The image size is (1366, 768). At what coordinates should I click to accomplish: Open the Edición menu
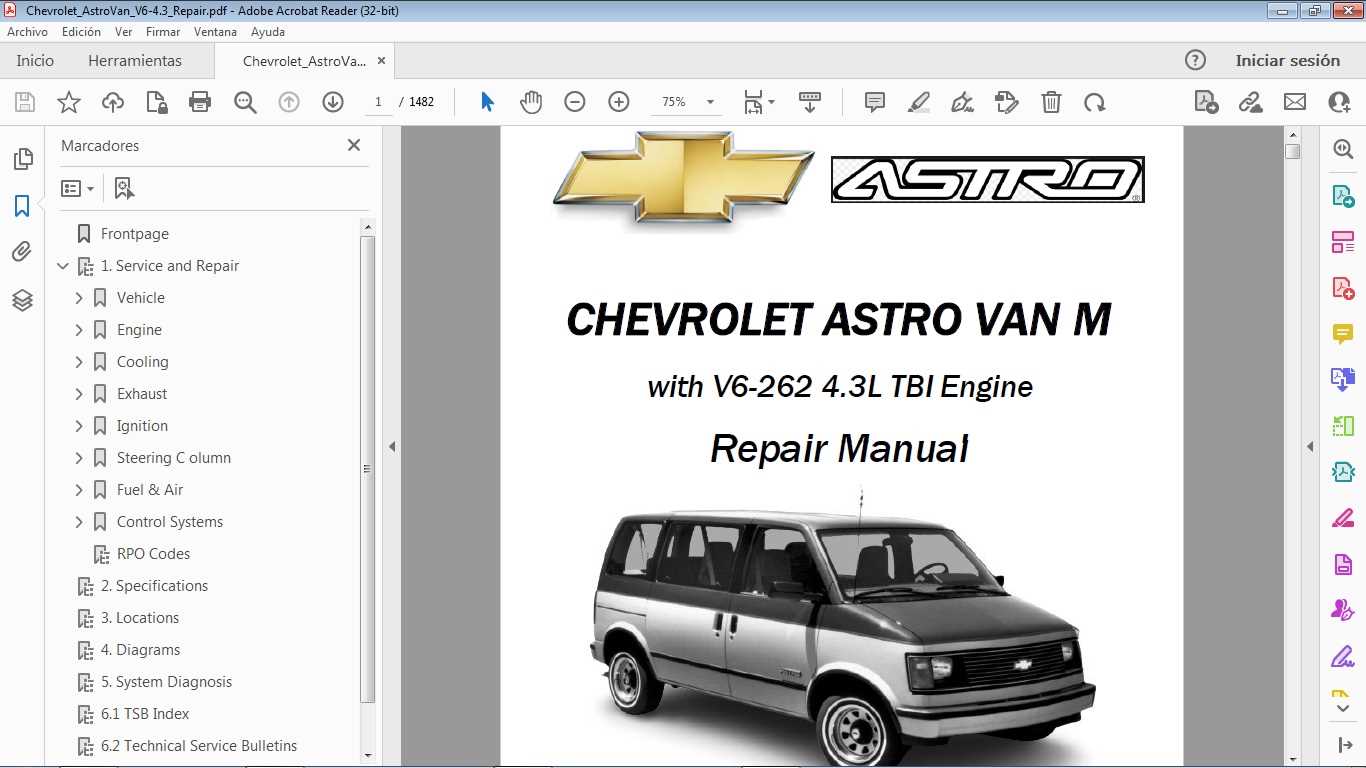(81, 32)
